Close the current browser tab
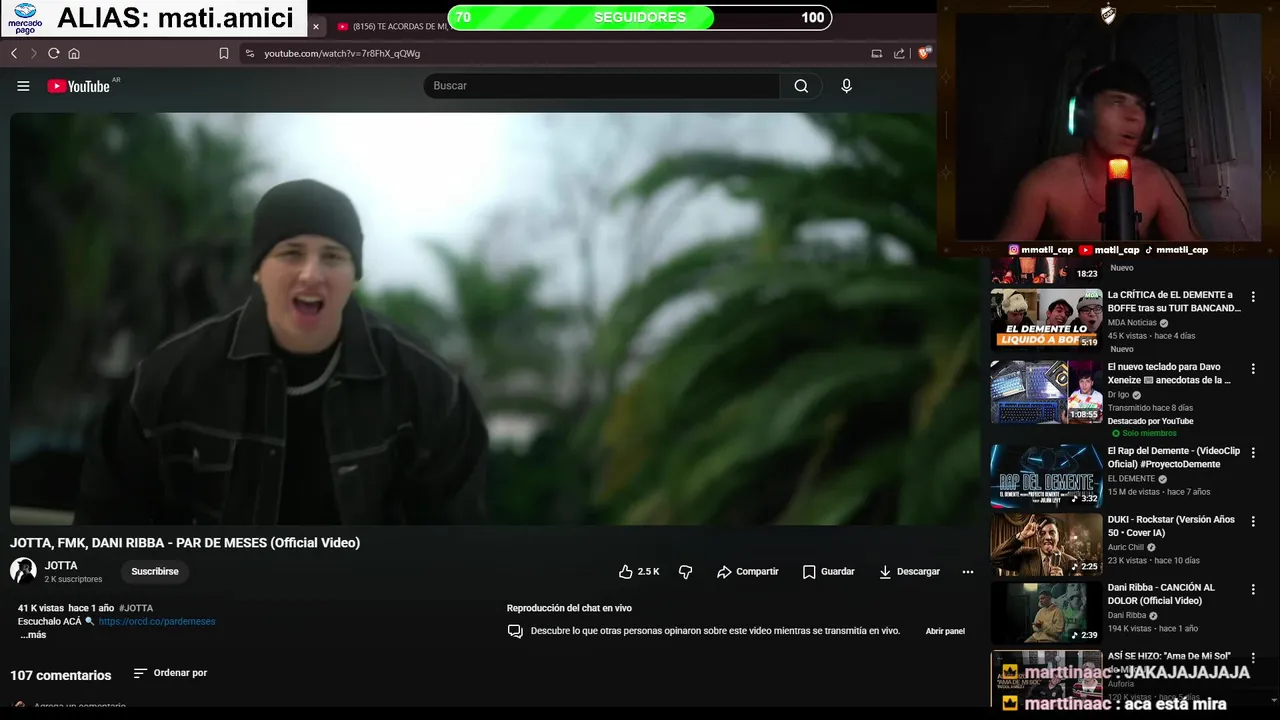This screenshot has height=720, width=1280. pyautogui.click(x=316, y=27)
